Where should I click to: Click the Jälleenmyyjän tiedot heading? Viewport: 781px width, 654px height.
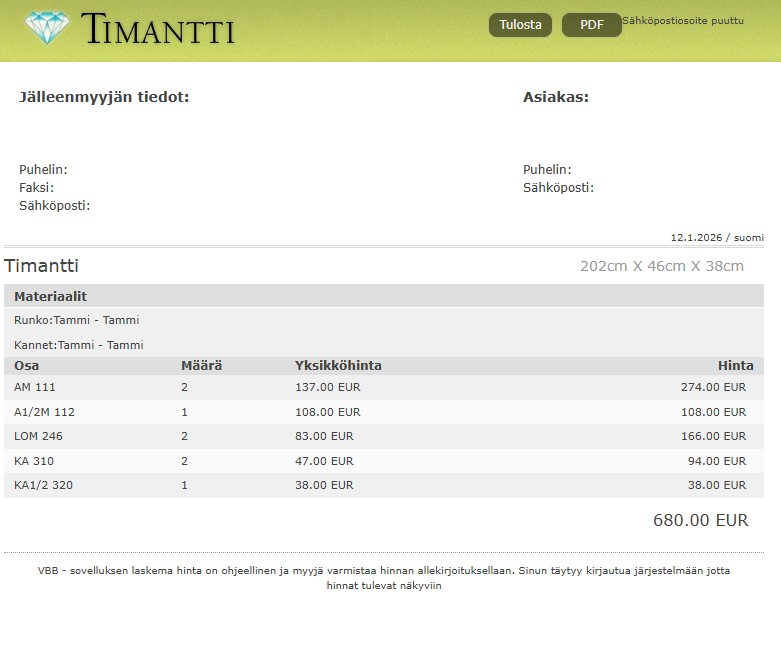pos(104,97)
